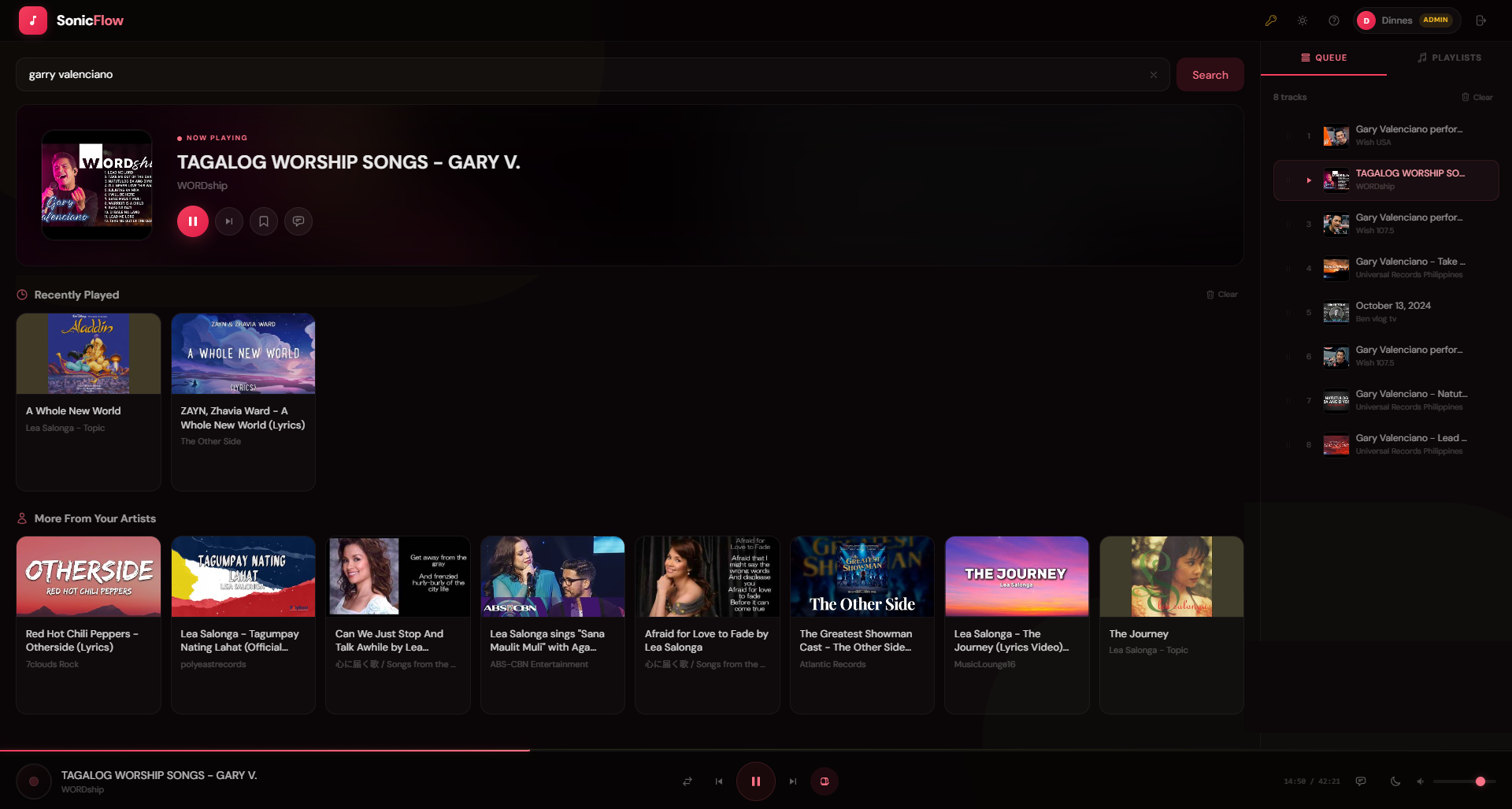Click the Search button
This screenshot has width=1512, height=809.
[x=1210, y=75]
